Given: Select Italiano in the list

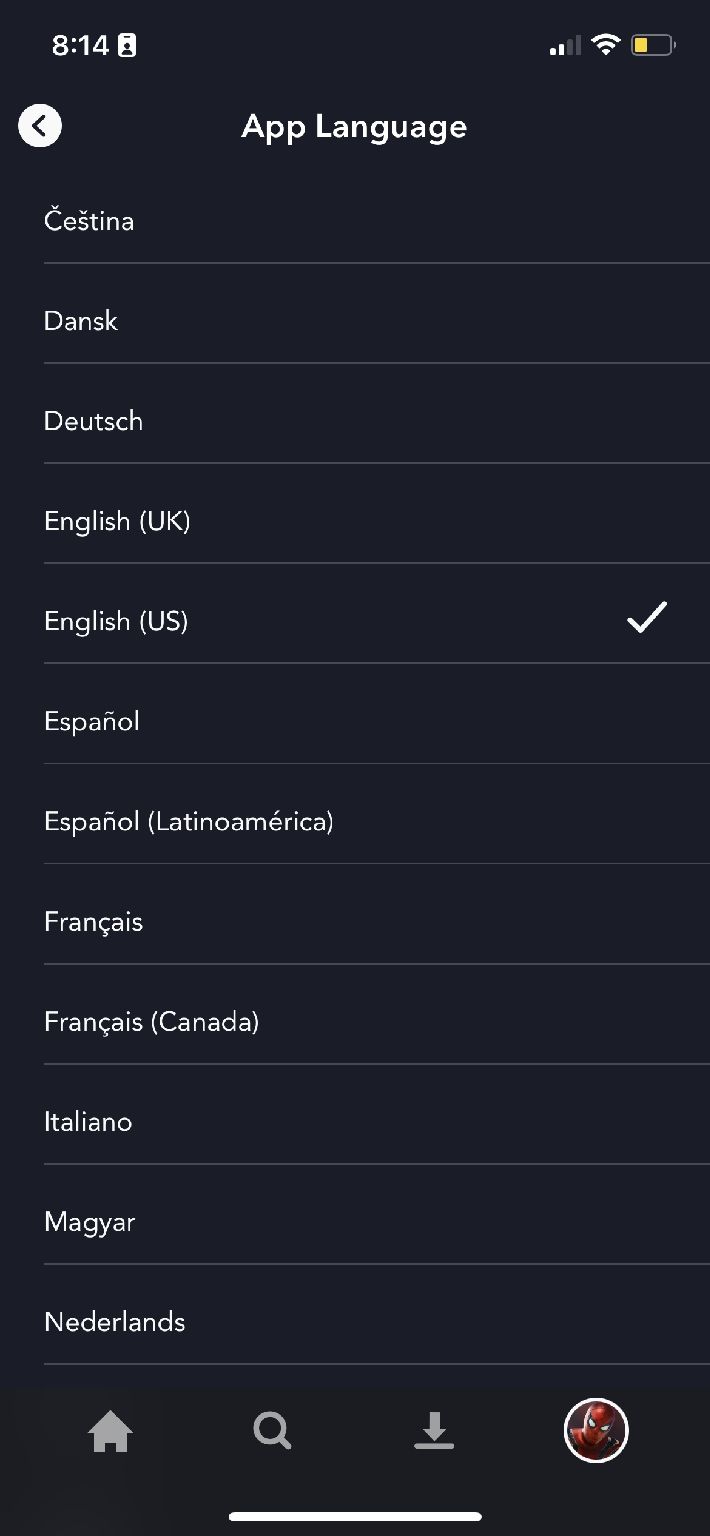Looking at the screenshot, I should (88, 1121).
